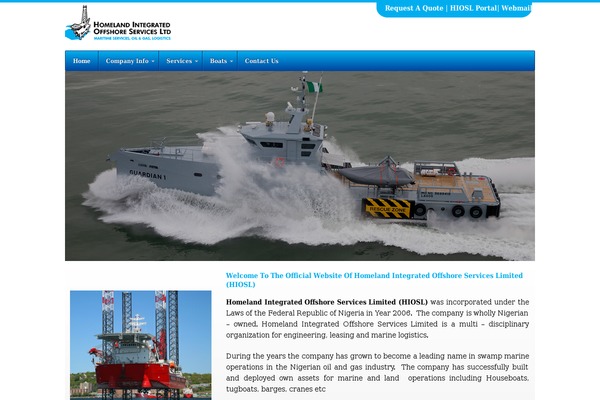Click the red jack-up rig vessel photo

point(140,345)
